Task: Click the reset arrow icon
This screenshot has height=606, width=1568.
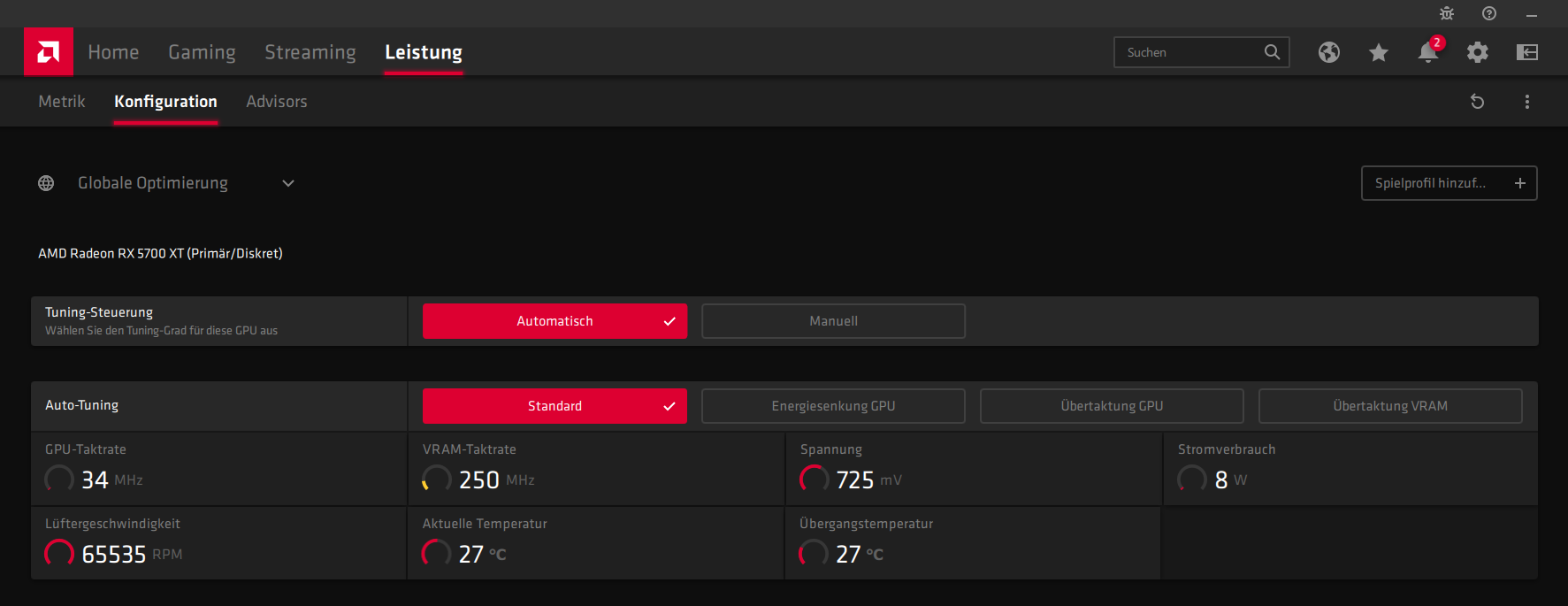Action: [x=1477, y=102]
